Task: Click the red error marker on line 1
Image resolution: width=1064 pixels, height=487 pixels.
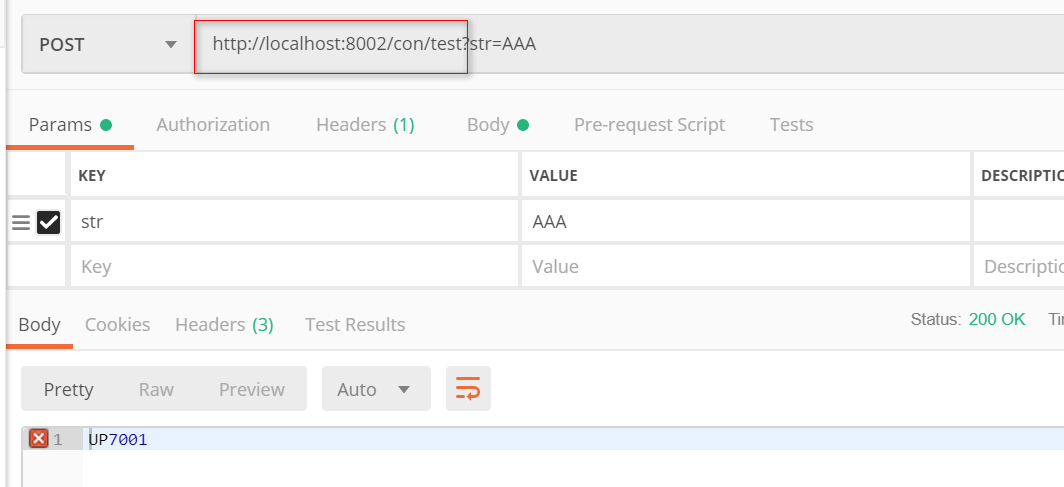Action: (x=39, y=440)
